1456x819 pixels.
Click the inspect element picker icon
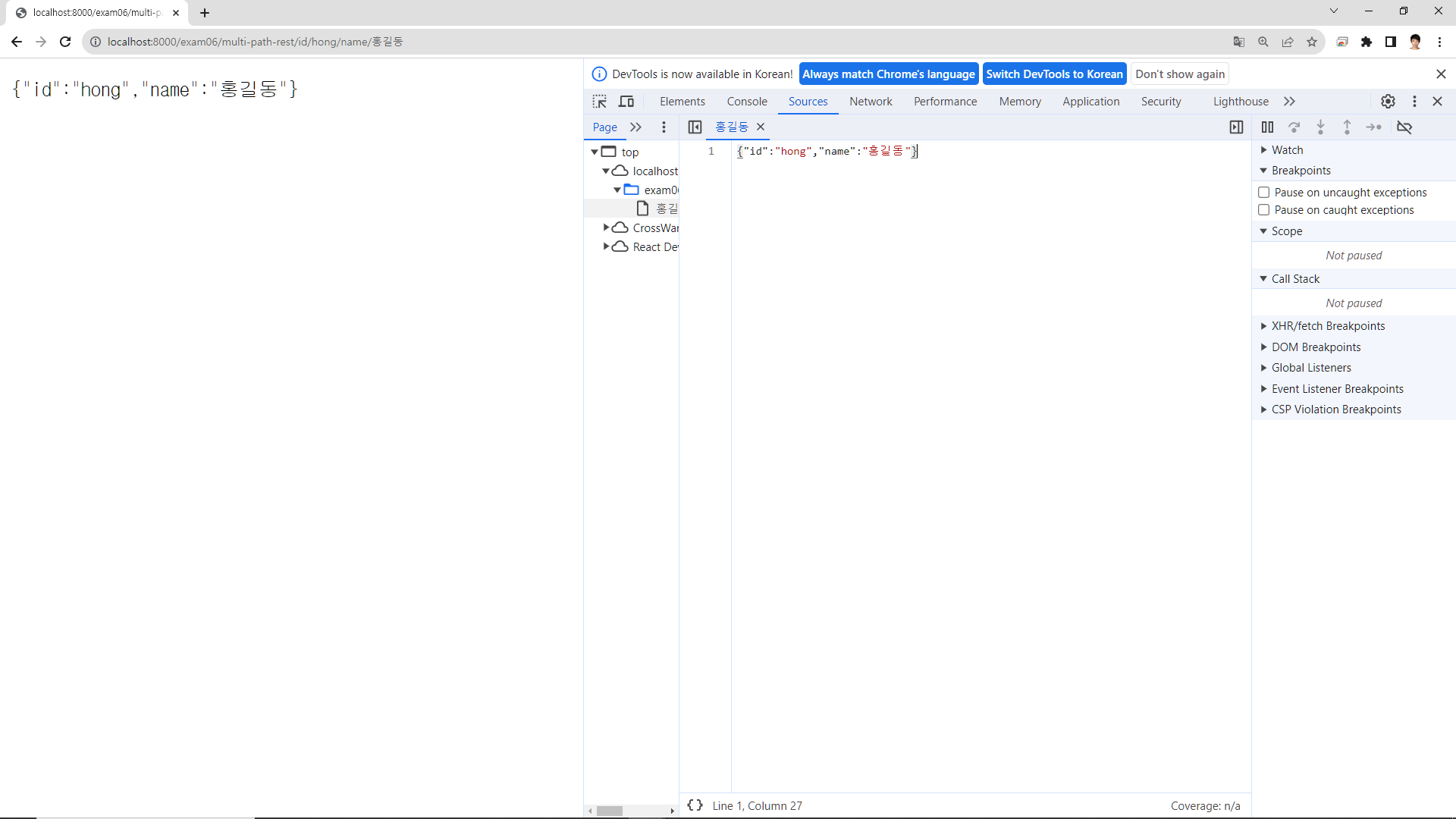(x=599, y=102)
